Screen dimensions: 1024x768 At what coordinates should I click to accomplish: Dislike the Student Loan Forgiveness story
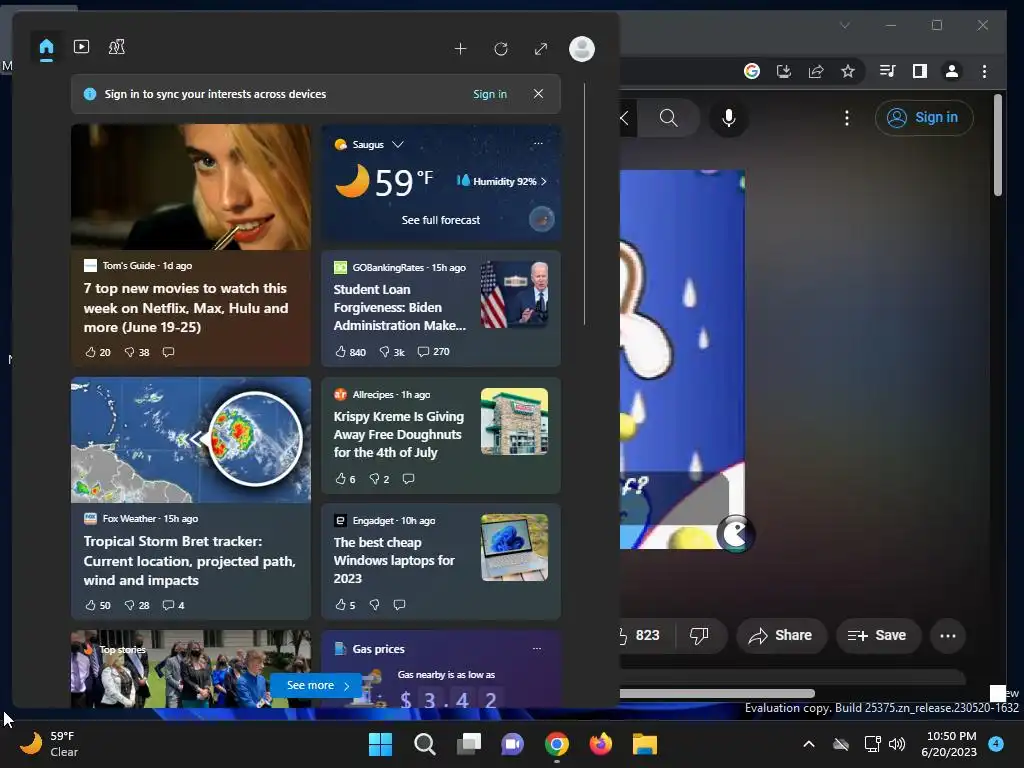392,352
